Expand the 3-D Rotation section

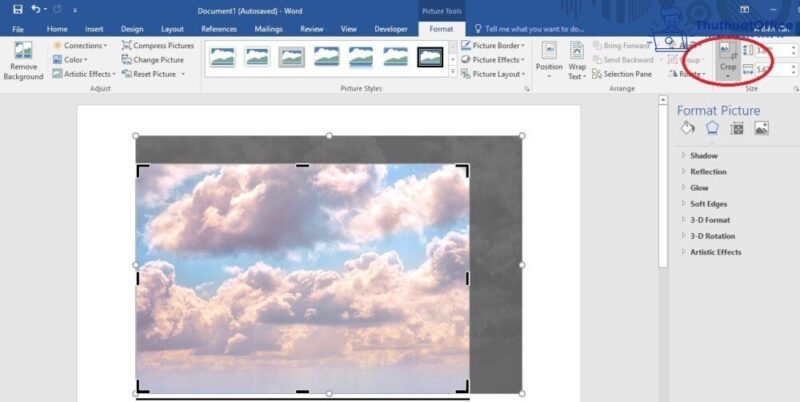tap(712, 236)
